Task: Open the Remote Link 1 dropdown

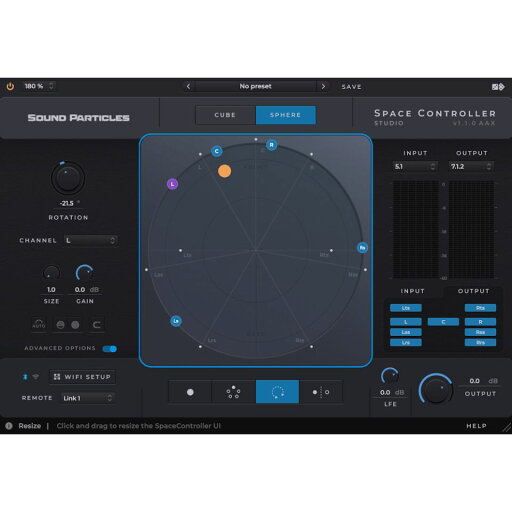Action: pos(88,398)
